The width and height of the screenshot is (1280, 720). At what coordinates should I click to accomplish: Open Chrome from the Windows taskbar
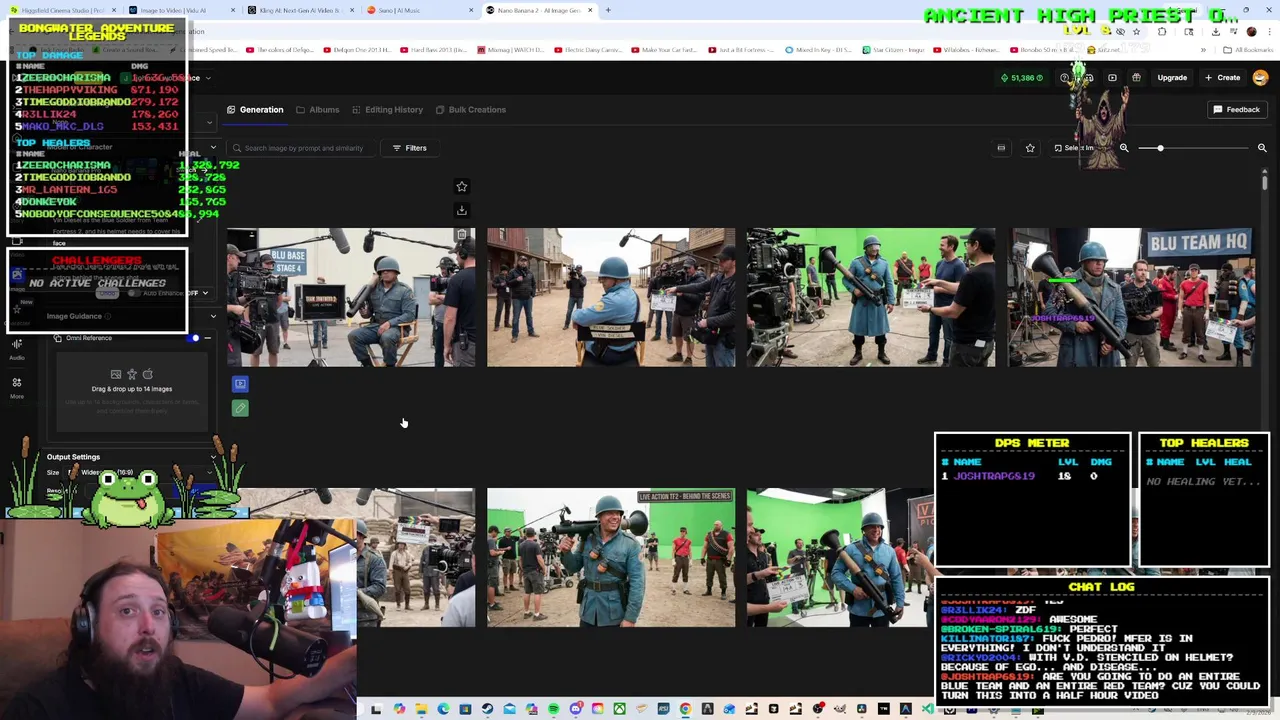(685, 710)
